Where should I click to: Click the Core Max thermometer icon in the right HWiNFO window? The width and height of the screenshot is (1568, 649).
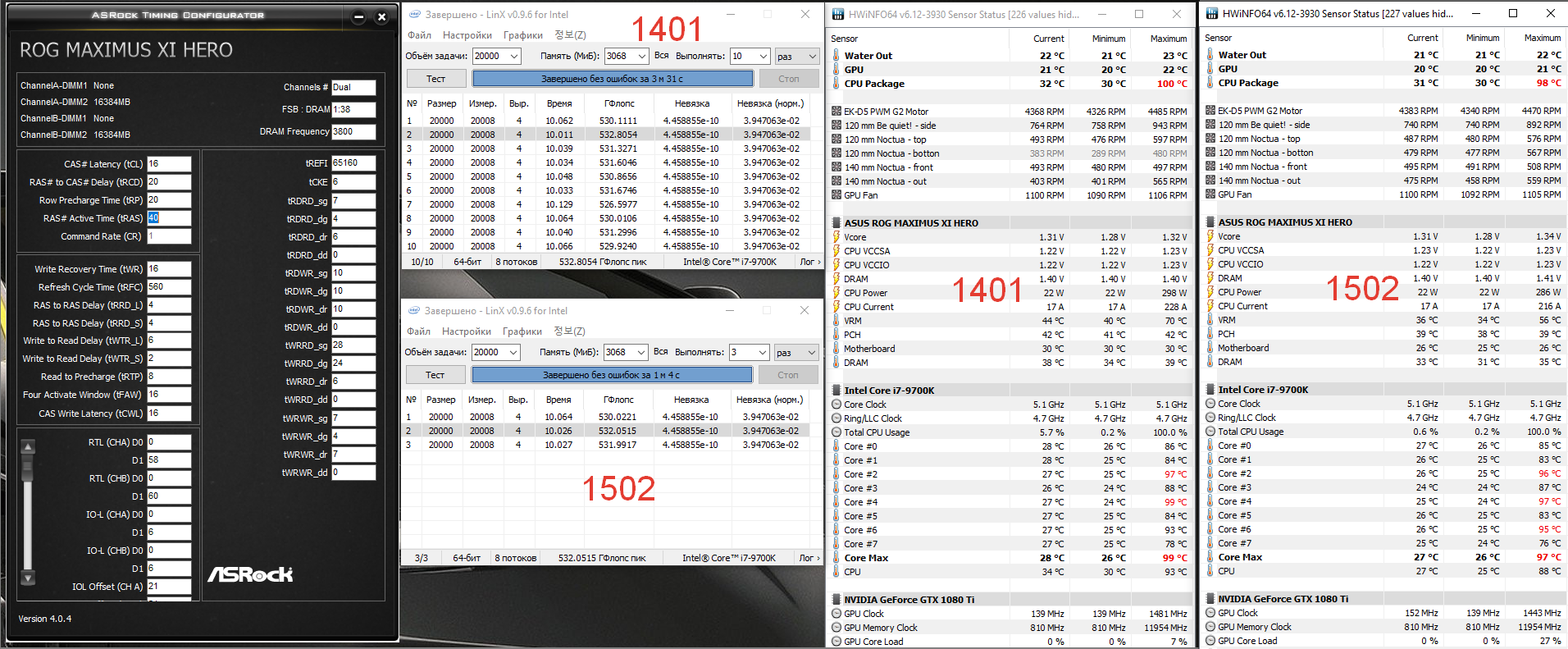point(1210,557)
